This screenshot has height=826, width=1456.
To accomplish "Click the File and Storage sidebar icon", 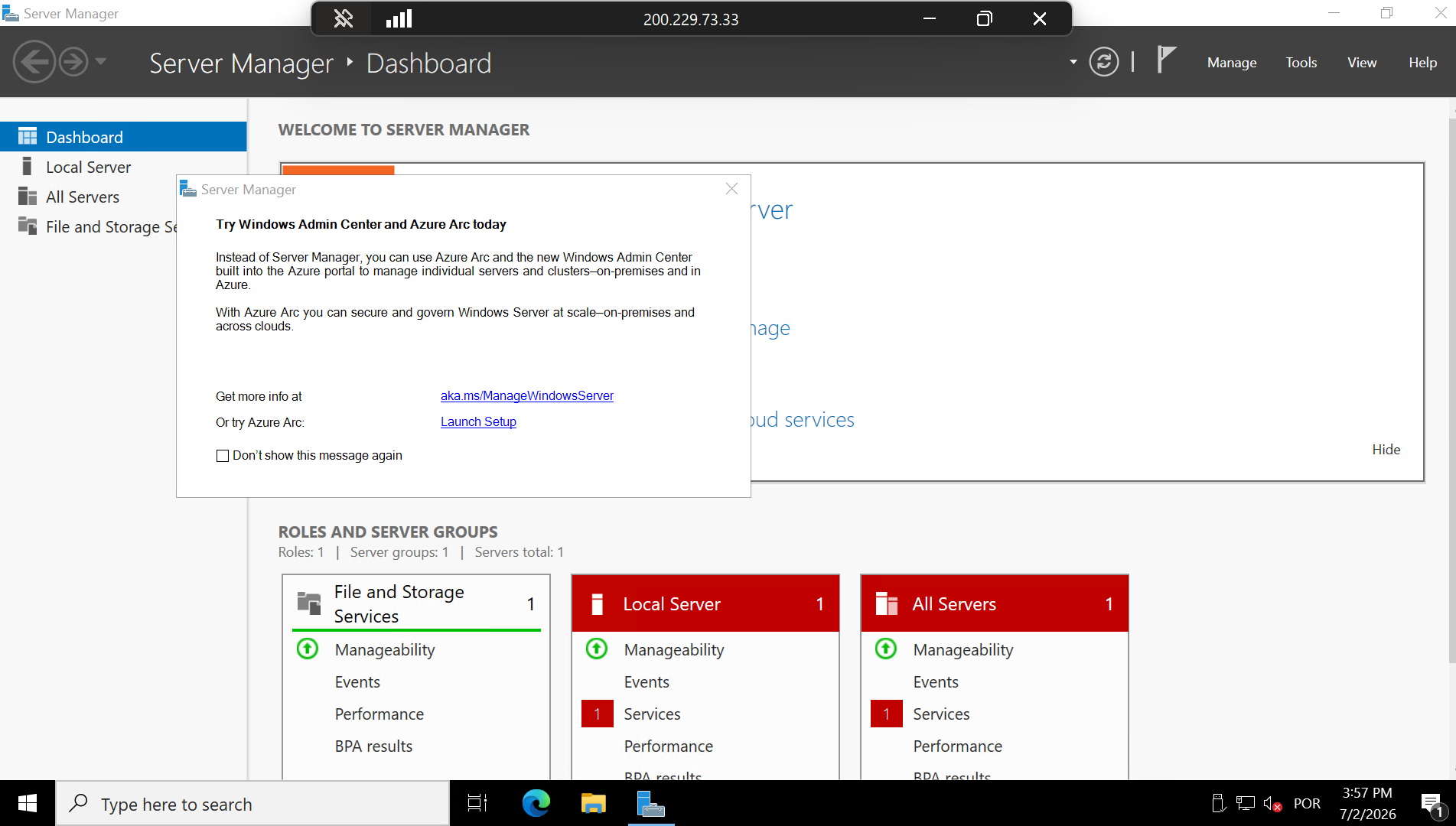I will [x=28, y=226].
